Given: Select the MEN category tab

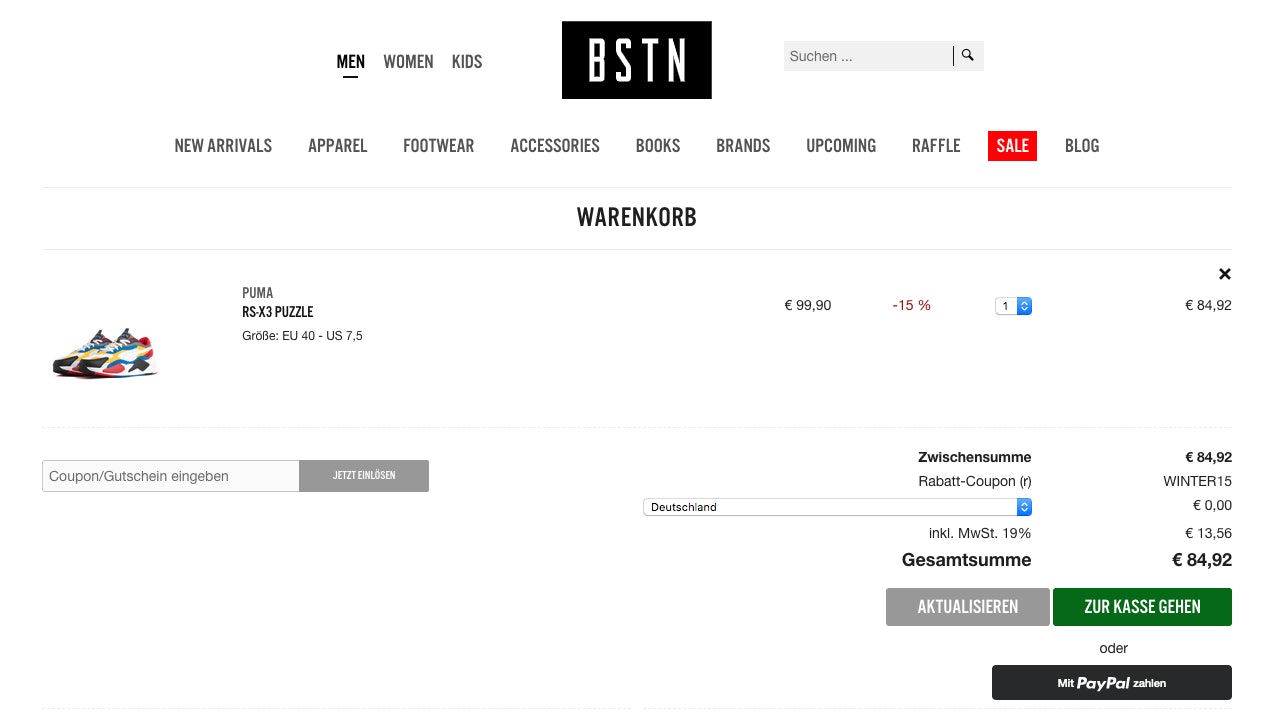Looking at the screenshot, I should (350, 62).
